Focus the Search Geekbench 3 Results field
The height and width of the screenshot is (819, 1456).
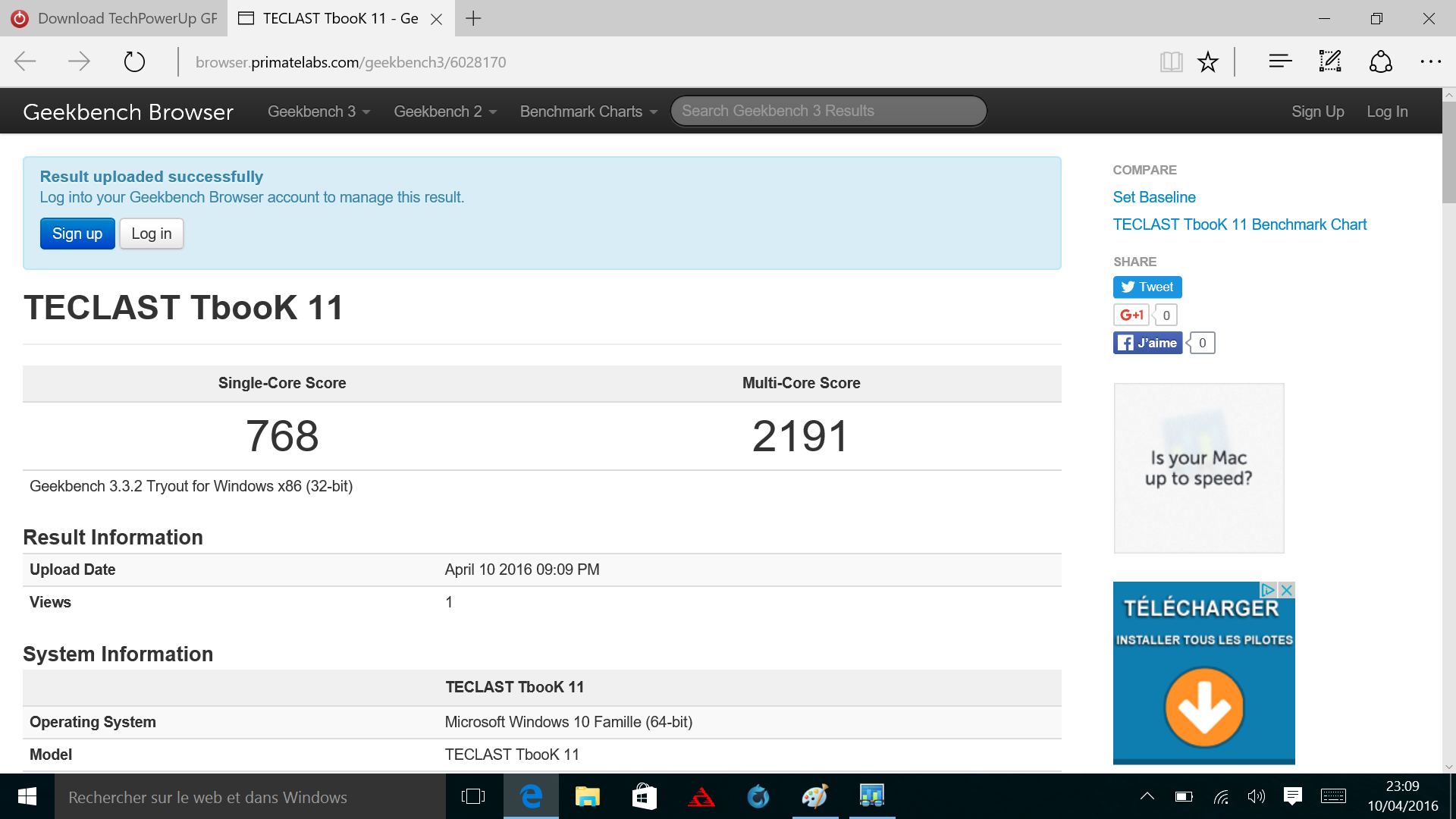coord(828,111)
